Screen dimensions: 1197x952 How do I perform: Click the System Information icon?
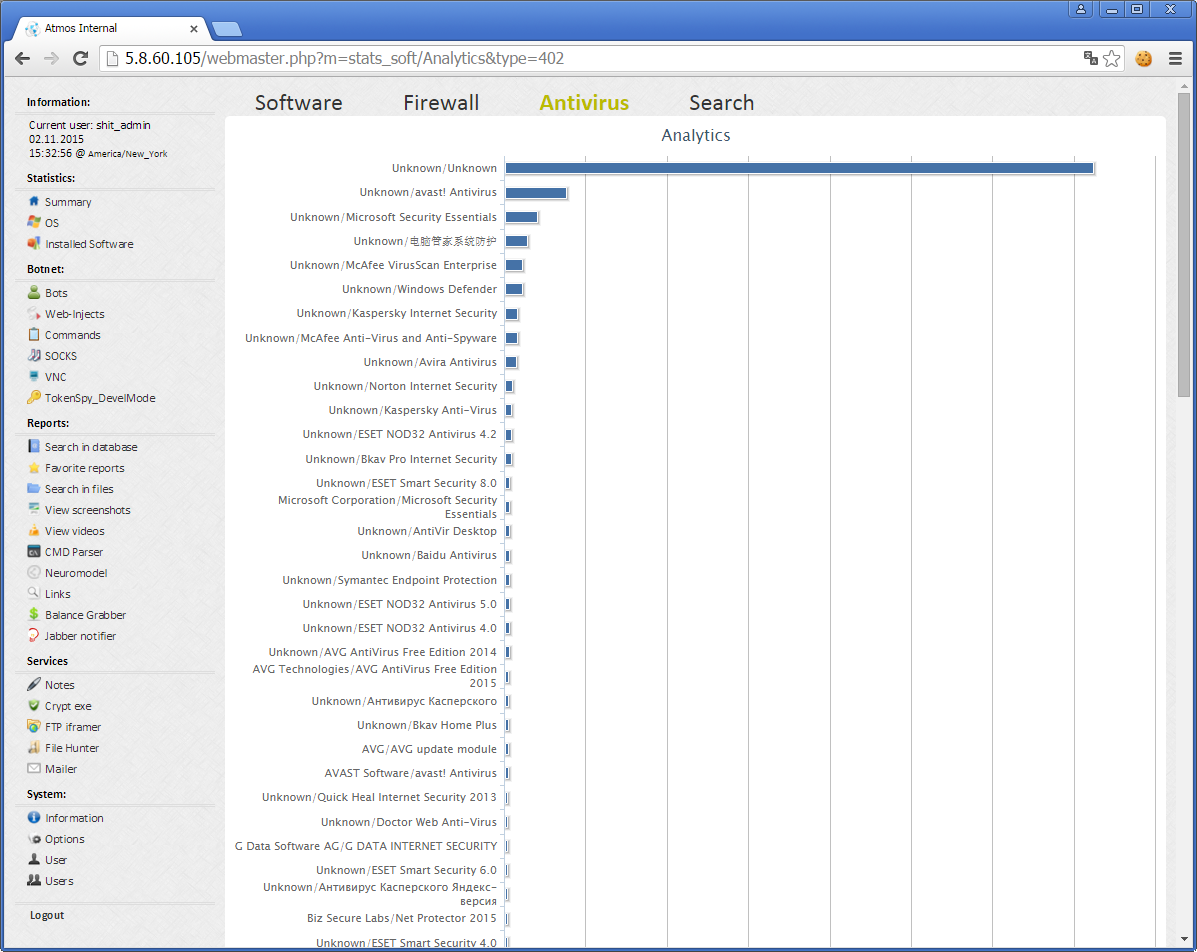point(34,818)
